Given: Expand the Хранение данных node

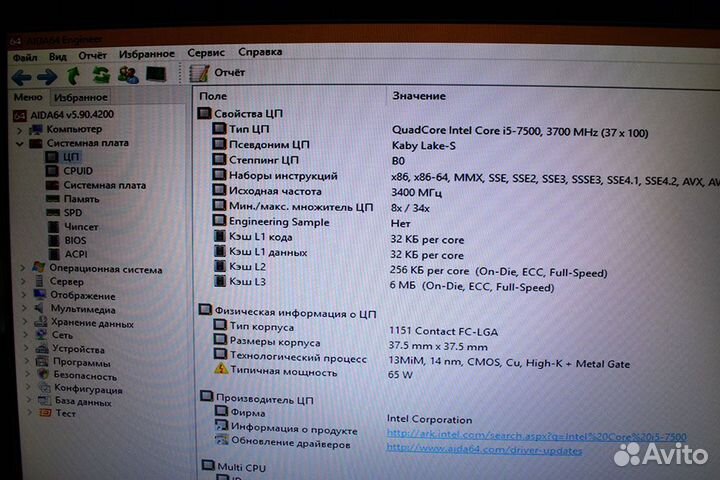Looking at the screenshot, I should click(x=26, y=322).
